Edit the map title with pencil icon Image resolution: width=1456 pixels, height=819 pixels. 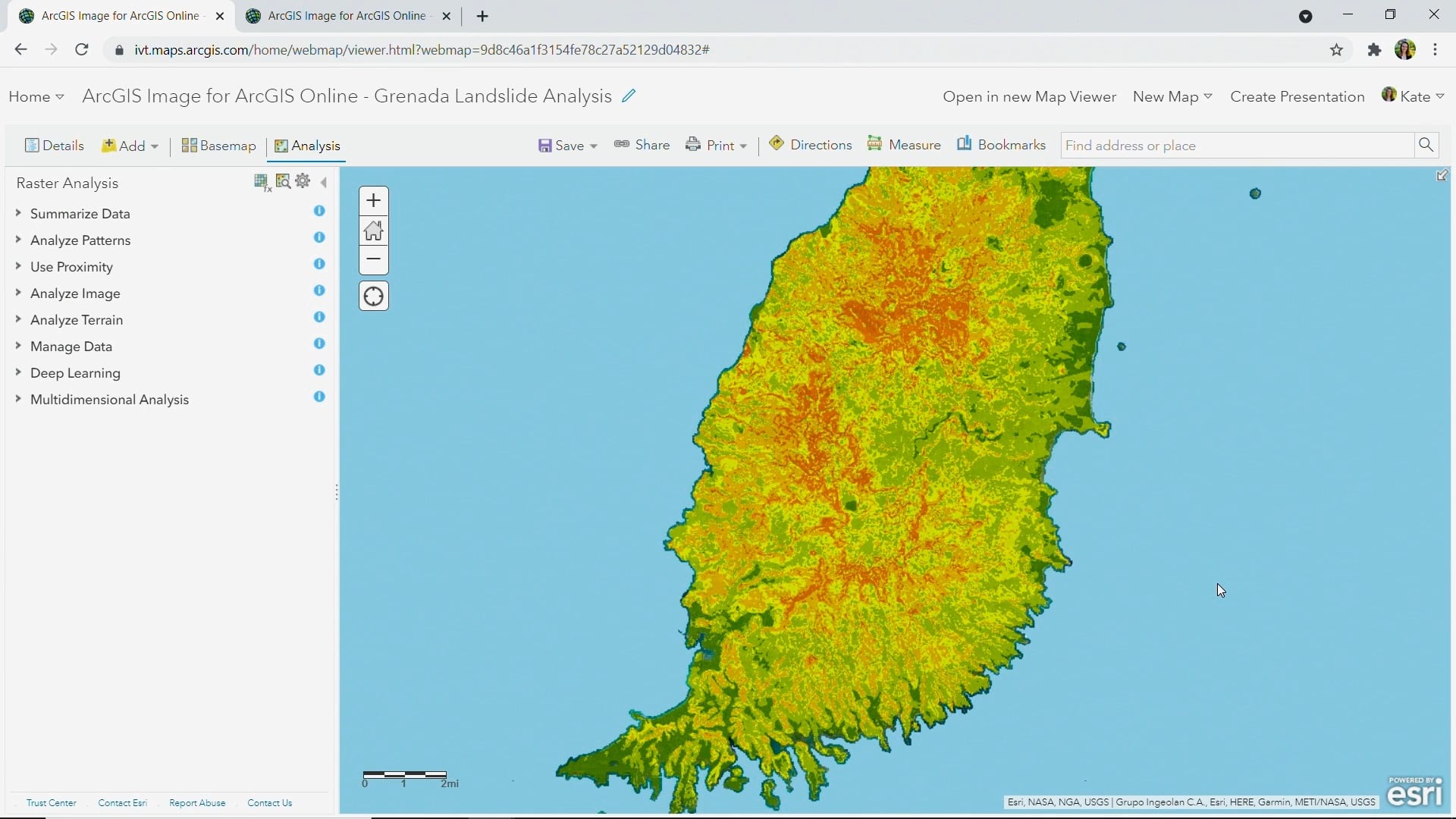[629, 96]
